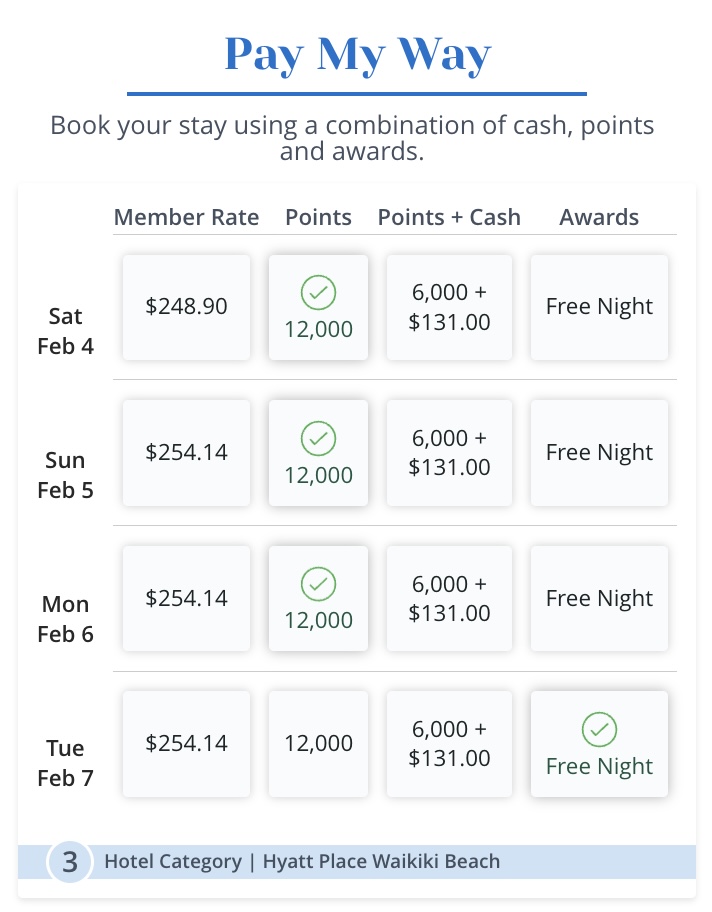
Task: Select $254.14 Member Rate for Mon Feb 6
Action: pos(186,598)
